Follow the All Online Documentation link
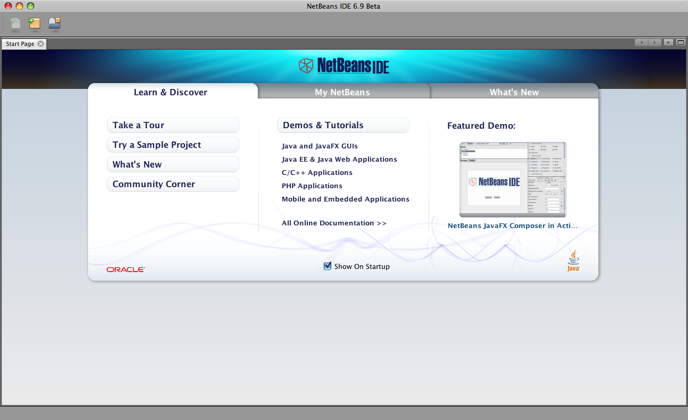 point(334,223)
